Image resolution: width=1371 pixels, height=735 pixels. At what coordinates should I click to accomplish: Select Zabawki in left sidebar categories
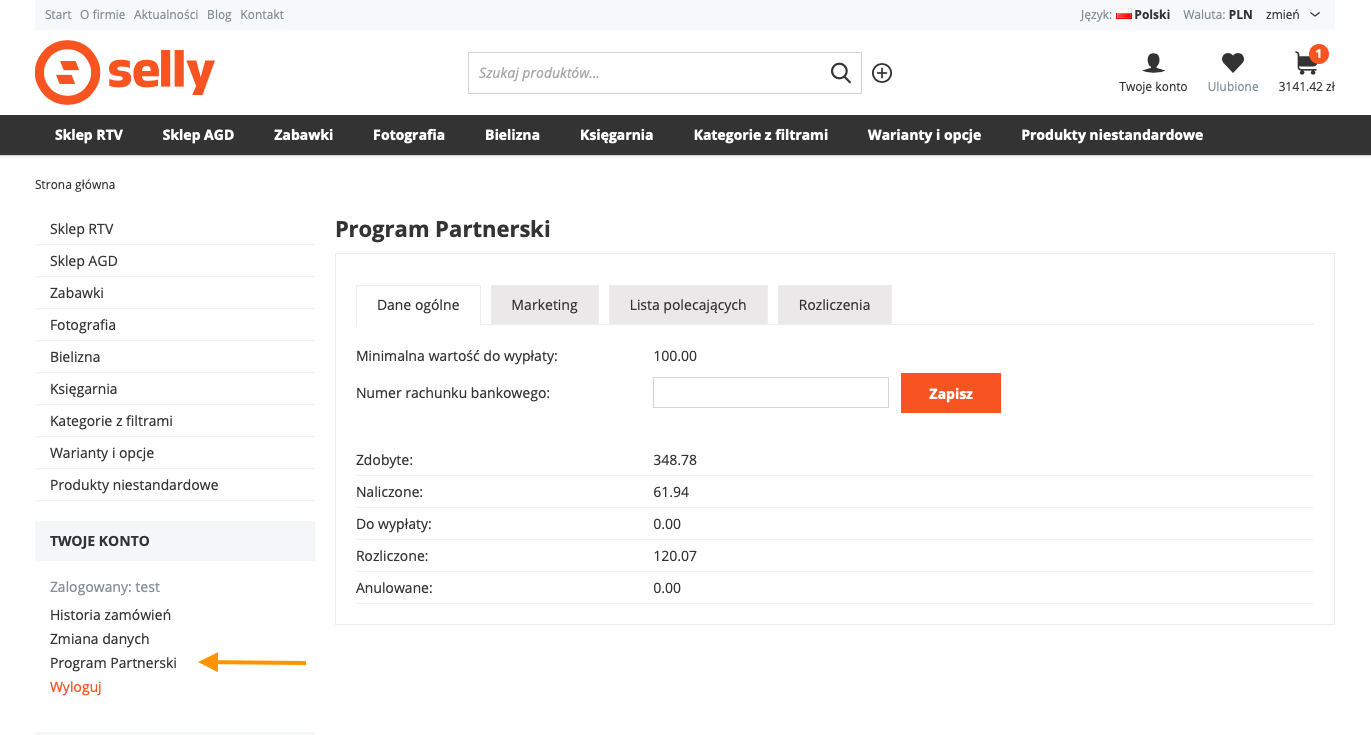pos(77,293)
